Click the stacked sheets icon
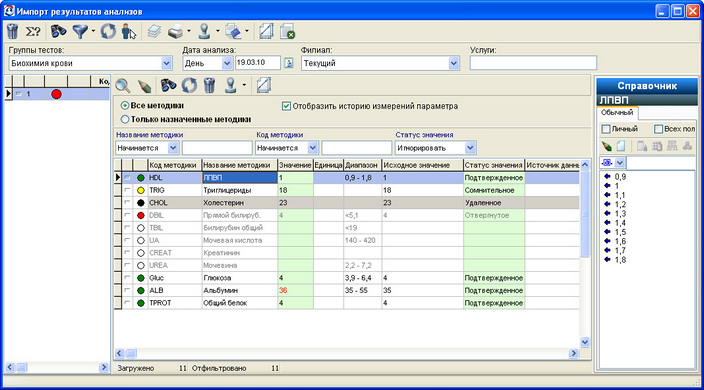 tap(154, 31)
